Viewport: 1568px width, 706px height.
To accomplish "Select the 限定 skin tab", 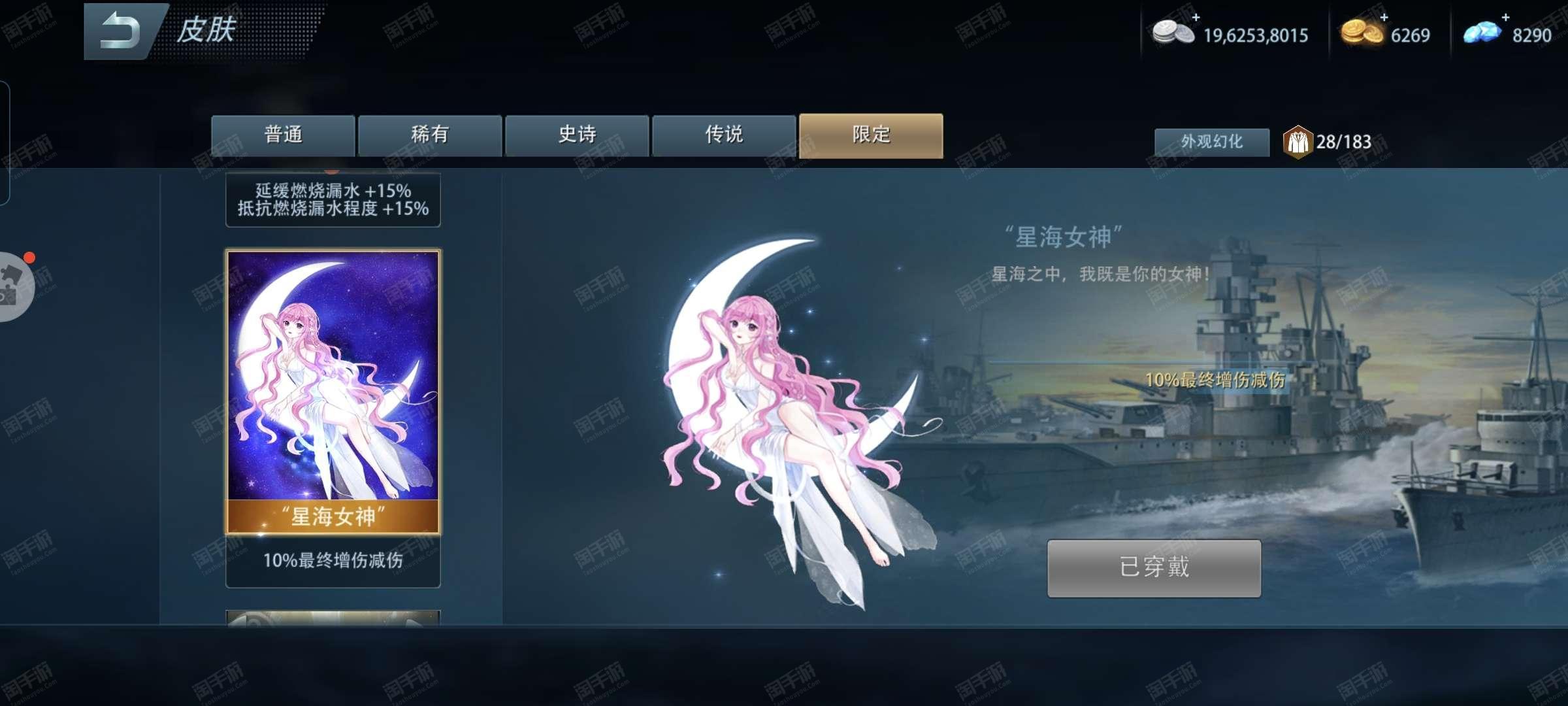I will click(x=871, y=135).
